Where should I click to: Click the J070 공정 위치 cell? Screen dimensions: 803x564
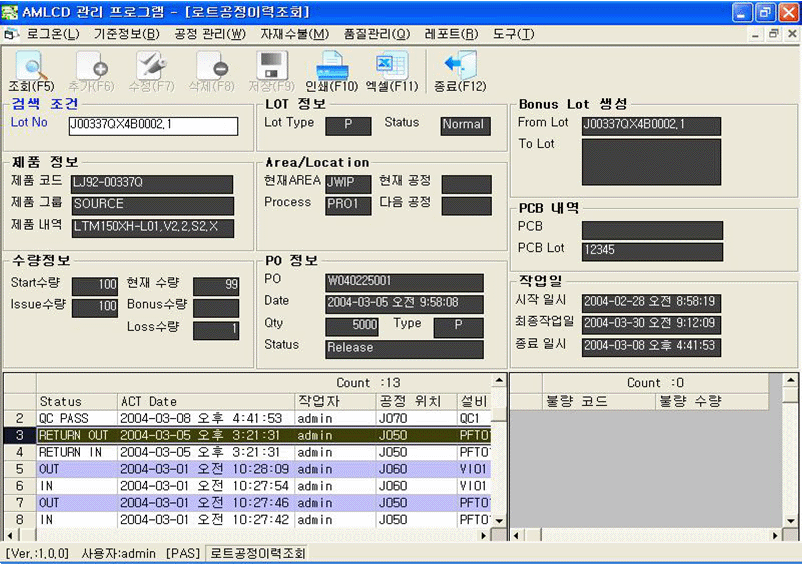[416, 419]
